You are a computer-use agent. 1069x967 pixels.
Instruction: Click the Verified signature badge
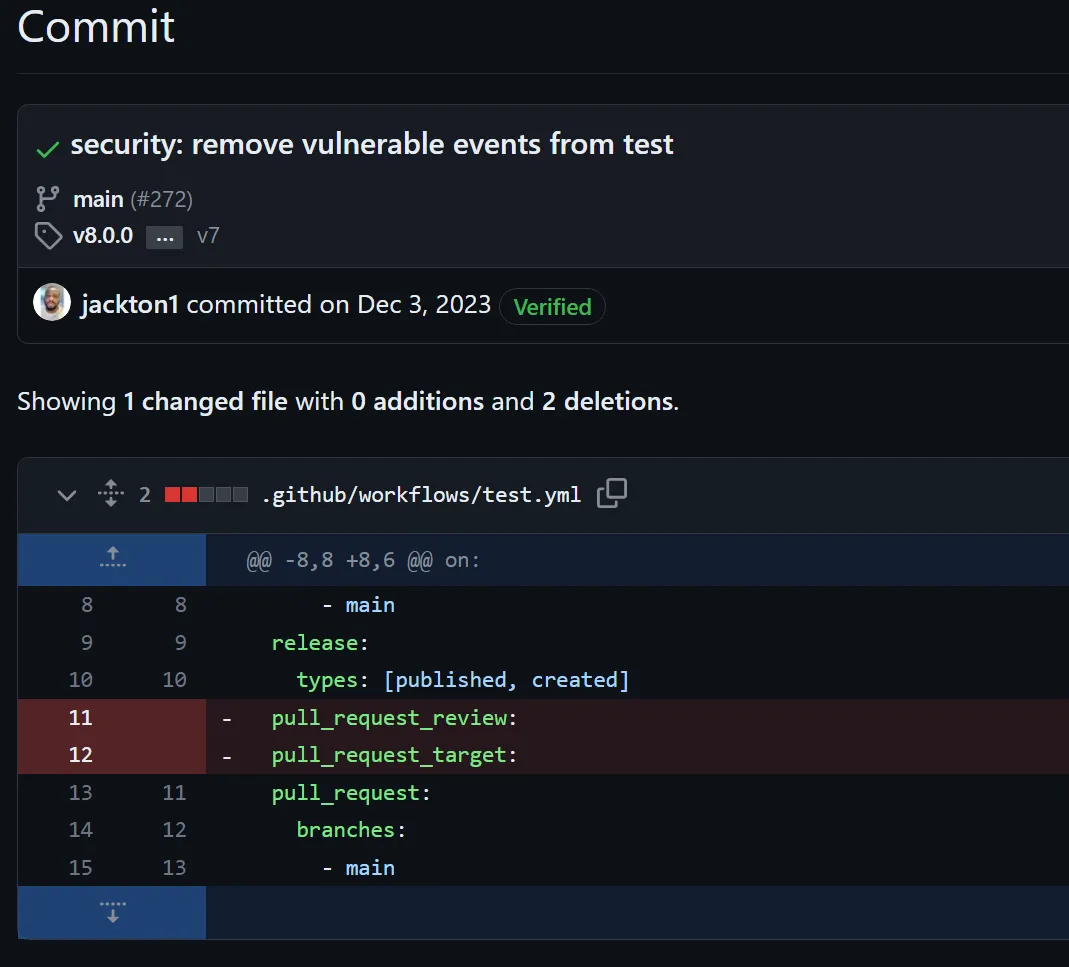(x=552, y=306)
